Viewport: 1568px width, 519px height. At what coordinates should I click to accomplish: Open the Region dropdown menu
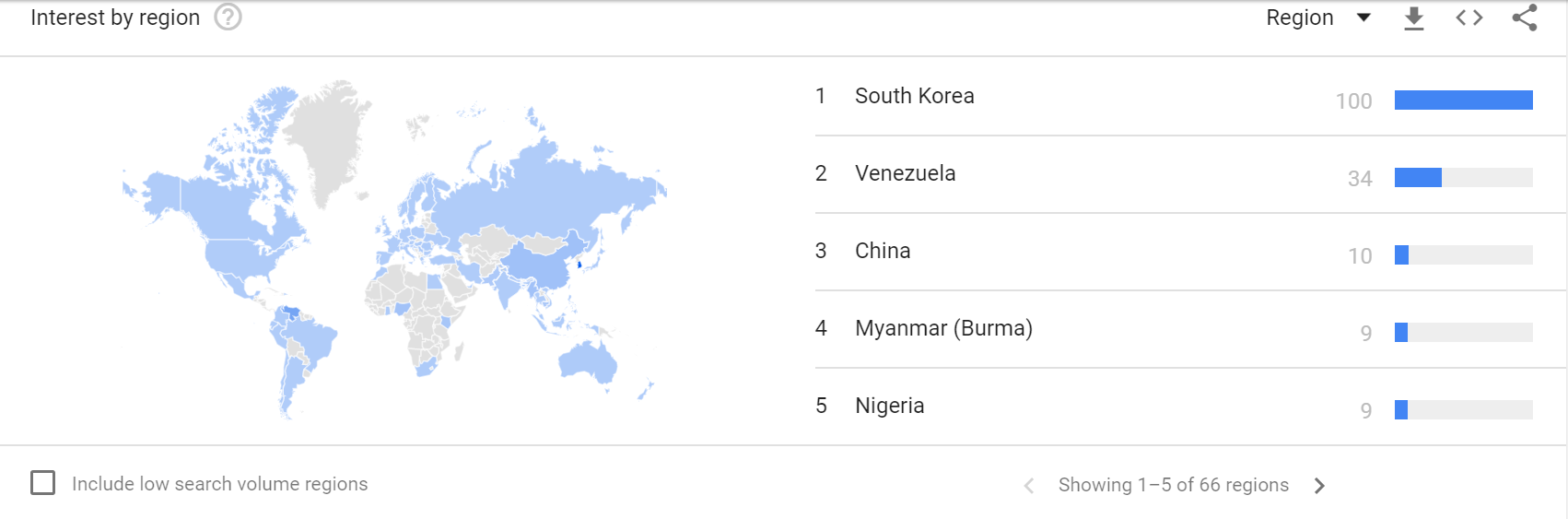pyautogui.click(x=1300, y=18)
